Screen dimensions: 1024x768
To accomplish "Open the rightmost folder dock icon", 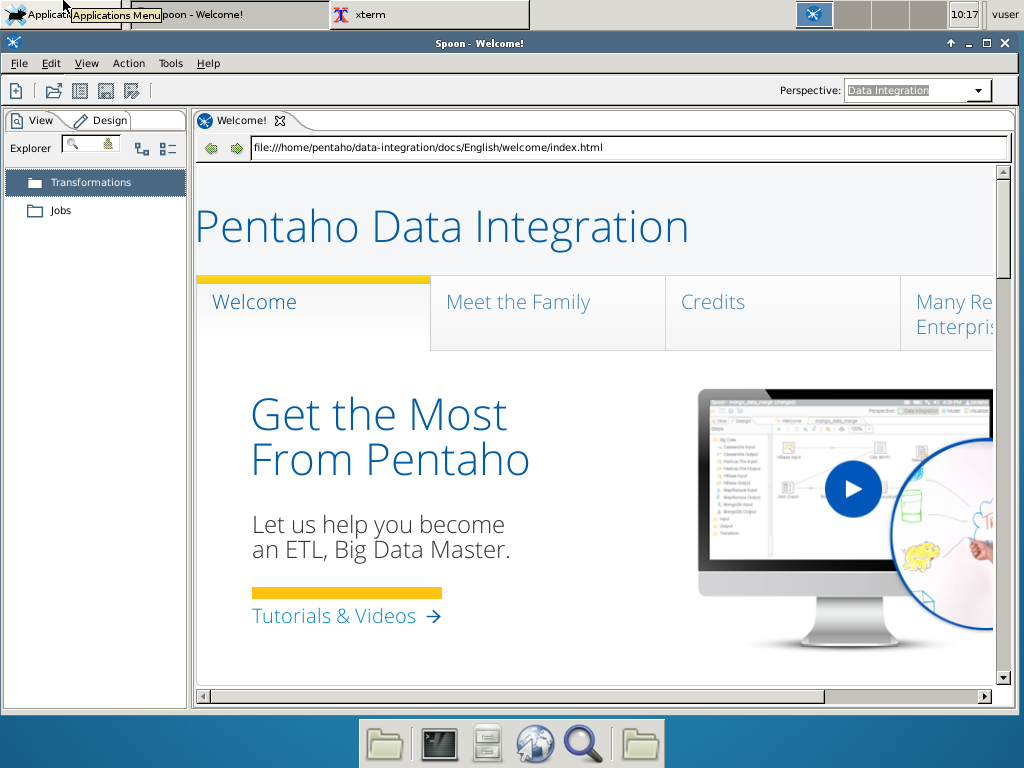I will (641, 744).
